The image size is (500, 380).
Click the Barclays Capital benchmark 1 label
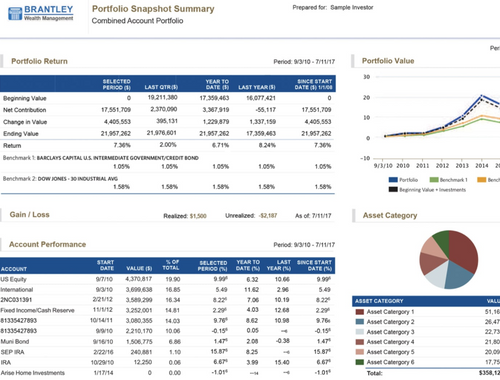point(101,158)
